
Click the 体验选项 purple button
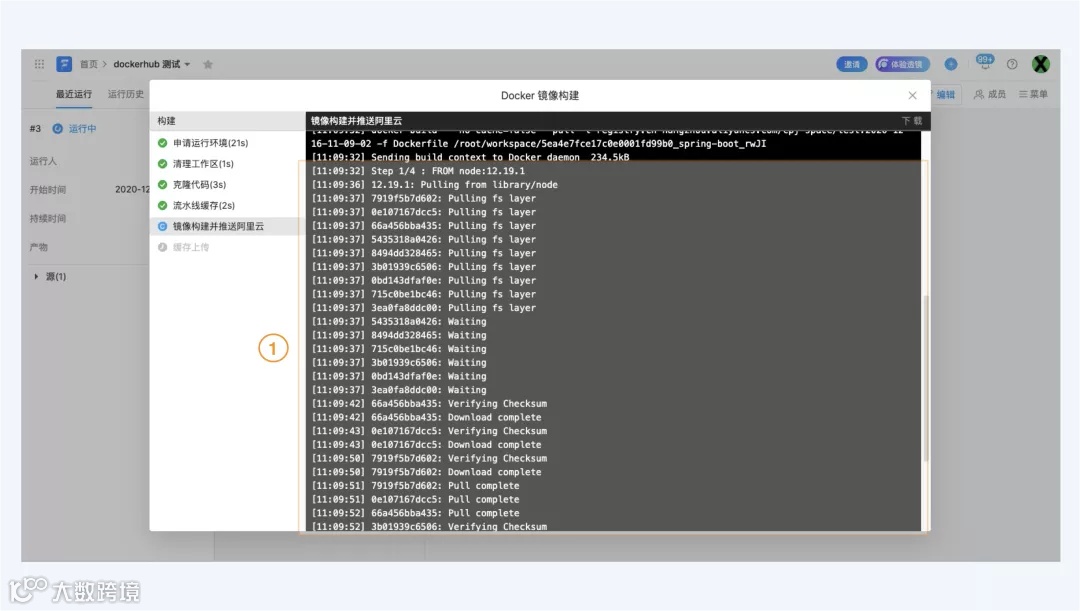(902, 64)
